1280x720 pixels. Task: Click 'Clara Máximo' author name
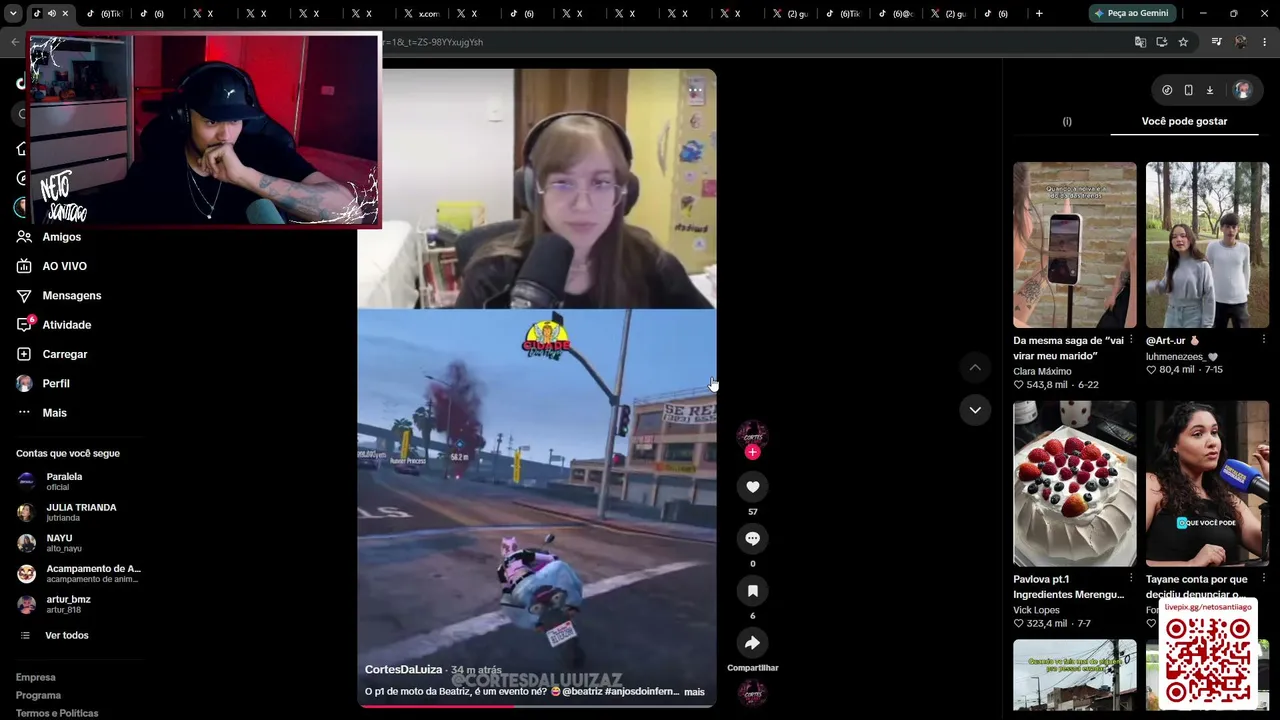pos(1042,371)
